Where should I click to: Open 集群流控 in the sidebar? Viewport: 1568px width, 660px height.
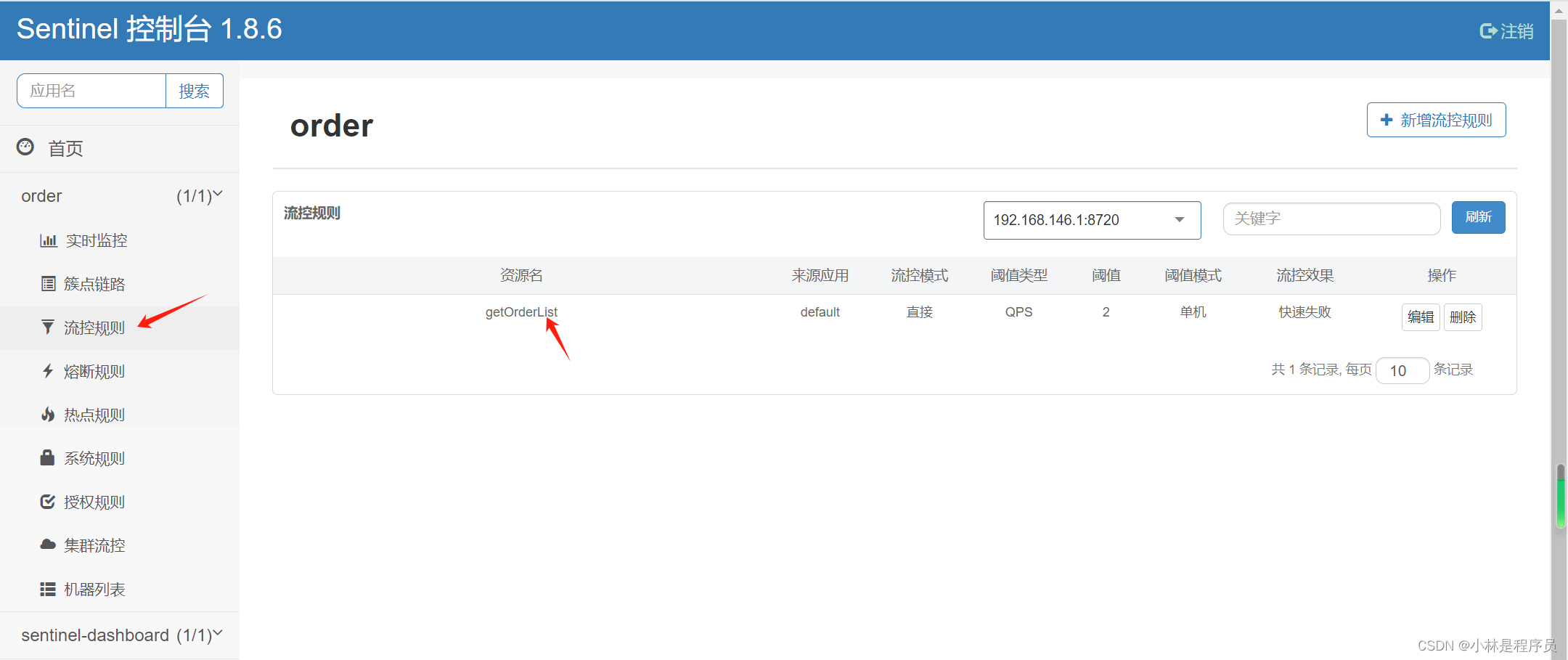click(120, 545)
